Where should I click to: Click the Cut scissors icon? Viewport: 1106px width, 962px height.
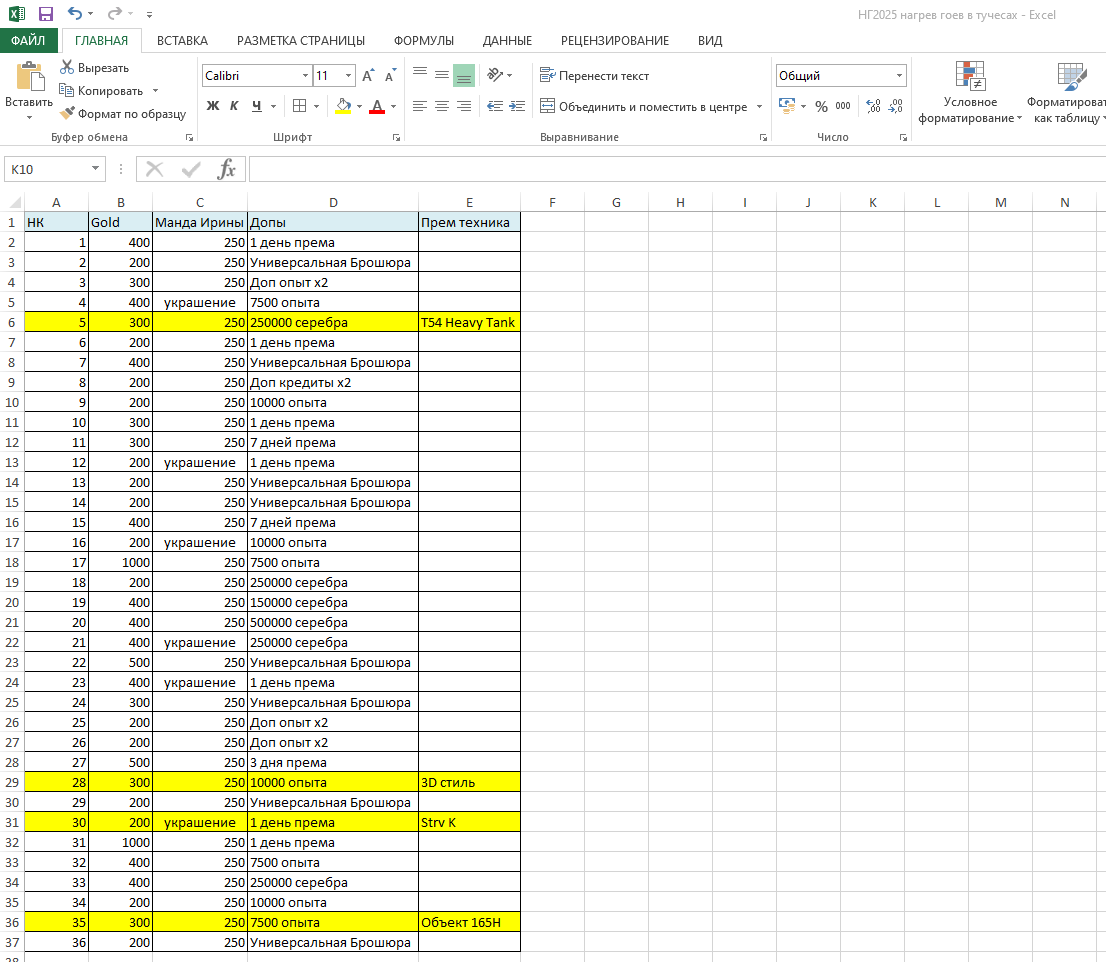[x=68, y=68]
